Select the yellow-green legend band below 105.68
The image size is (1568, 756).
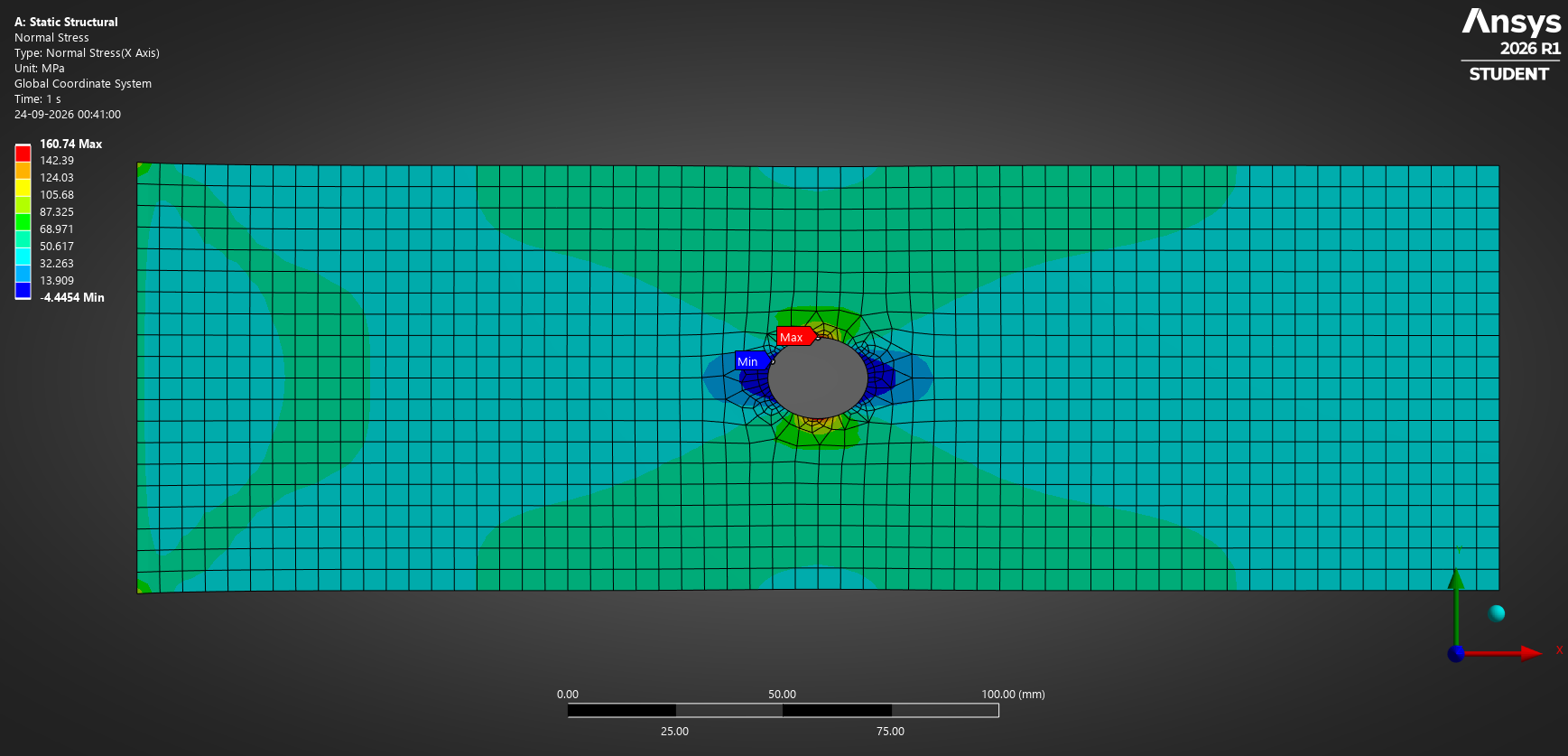tap(23, 204)
